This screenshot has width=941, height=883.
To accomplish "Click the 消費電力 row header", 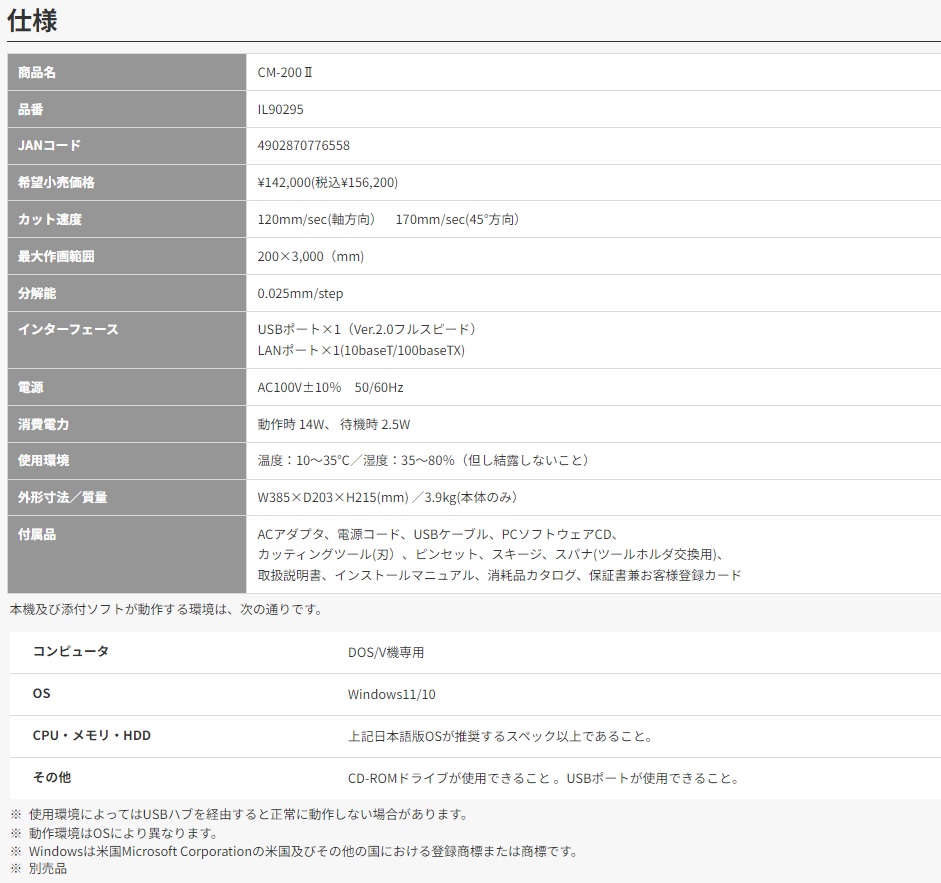I will 44,424.
